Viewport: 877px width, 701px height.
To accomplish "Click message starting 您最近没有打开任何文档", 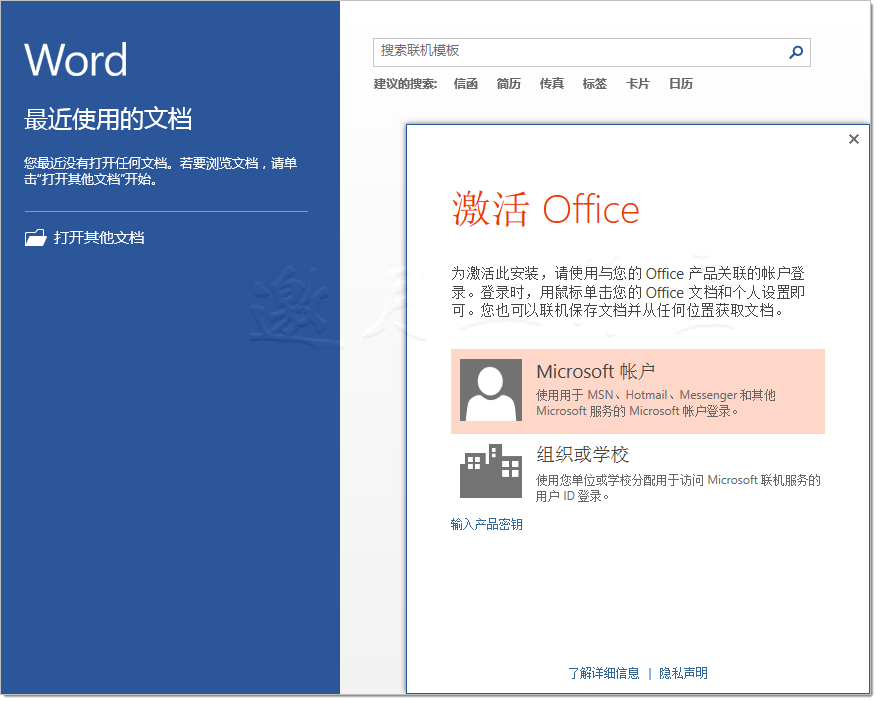I will (x=160, y=171).
